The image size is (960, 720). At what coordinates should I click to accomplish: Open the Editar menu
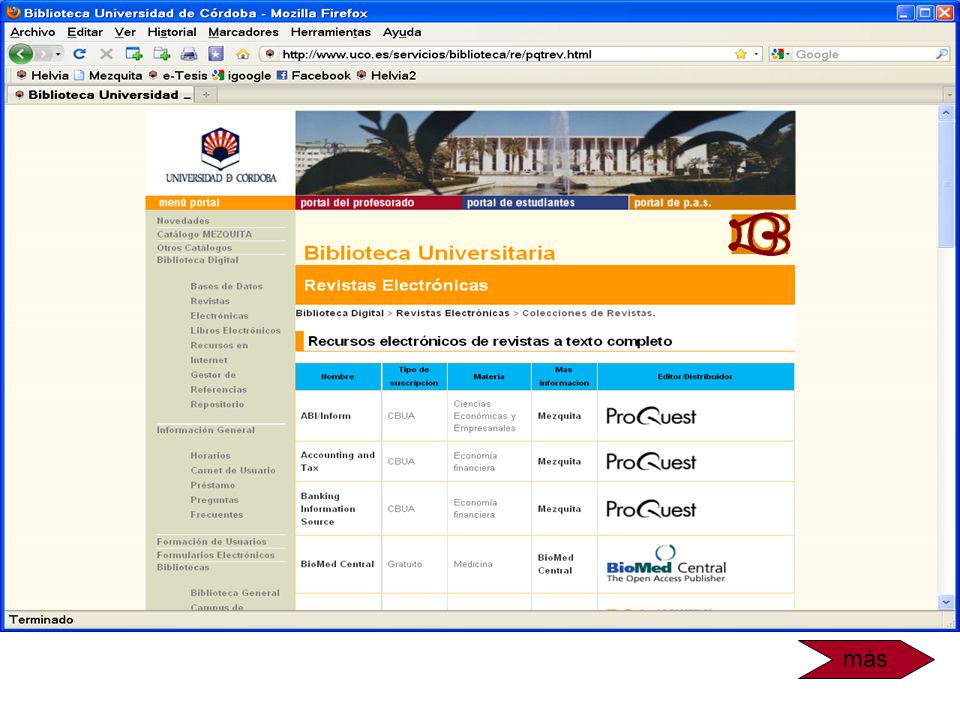pos(85,32)
